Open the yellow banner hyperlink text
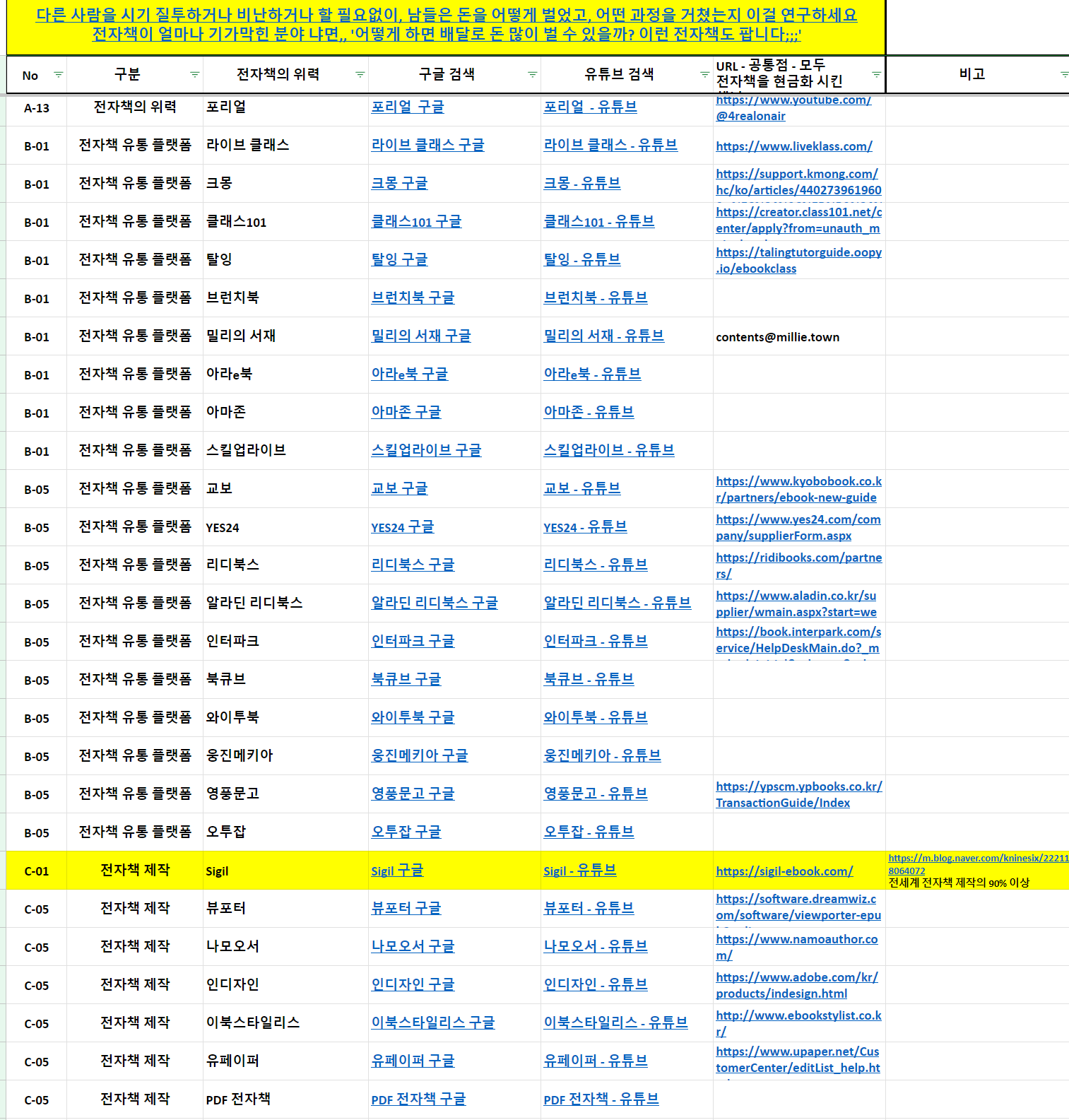The width and height of the screenshot is (1069, 1120). (447, 24)
